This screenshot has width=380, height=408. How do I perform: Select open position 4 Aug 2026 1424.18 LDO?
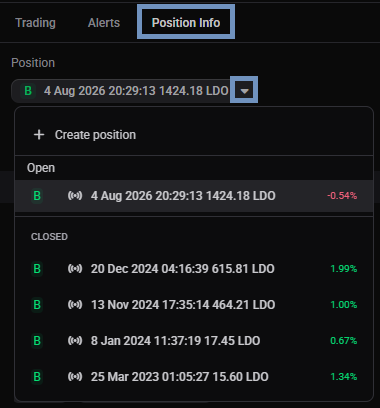click(194, 196)
